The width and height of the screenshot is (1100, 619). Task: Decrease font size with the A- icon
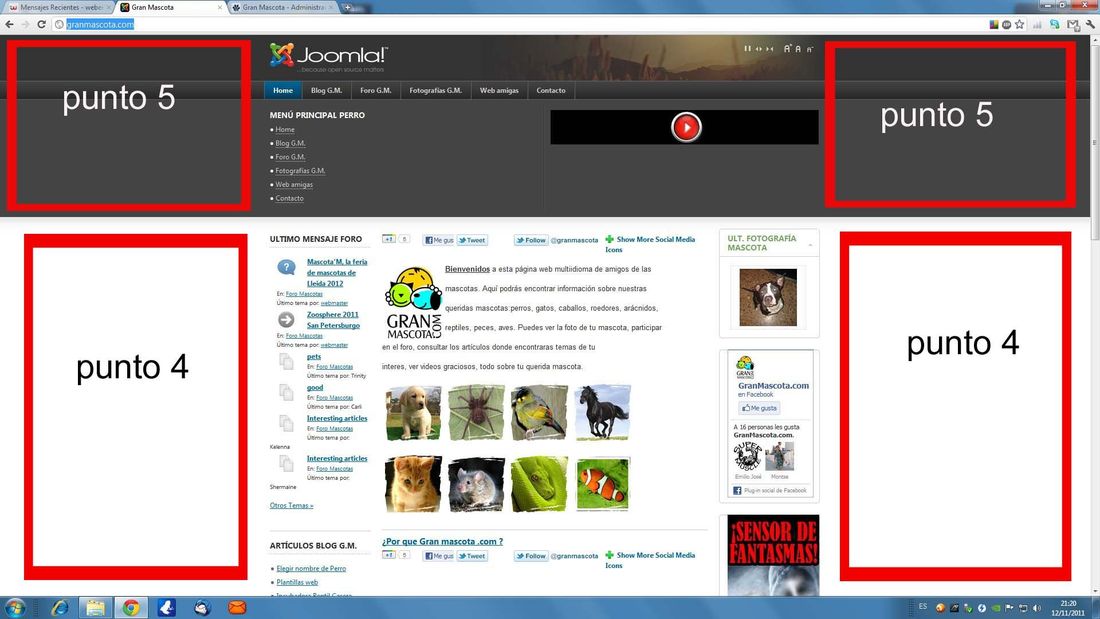tap(810, 49)
